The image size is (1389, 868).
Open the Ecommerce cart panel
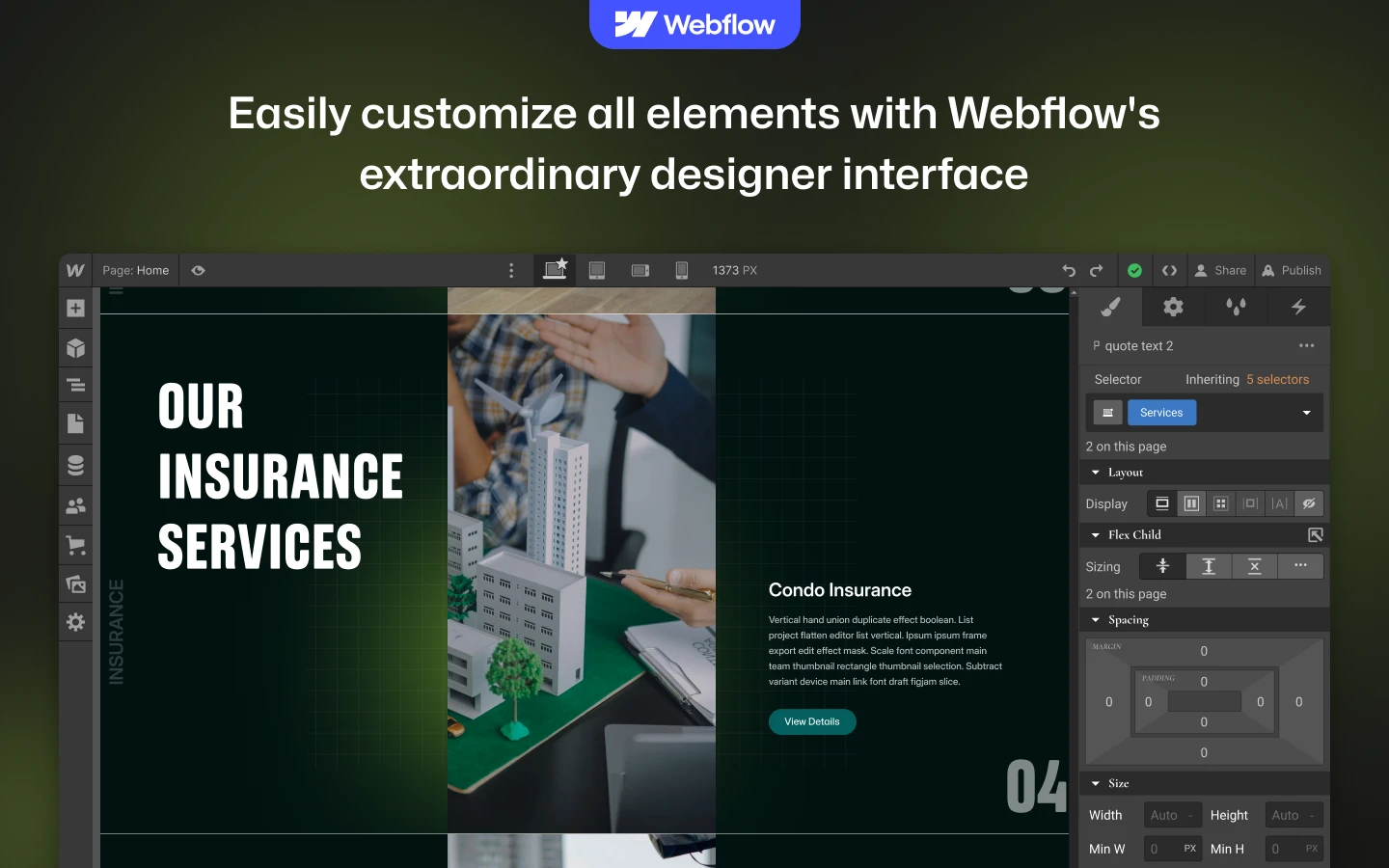point(75,545)
